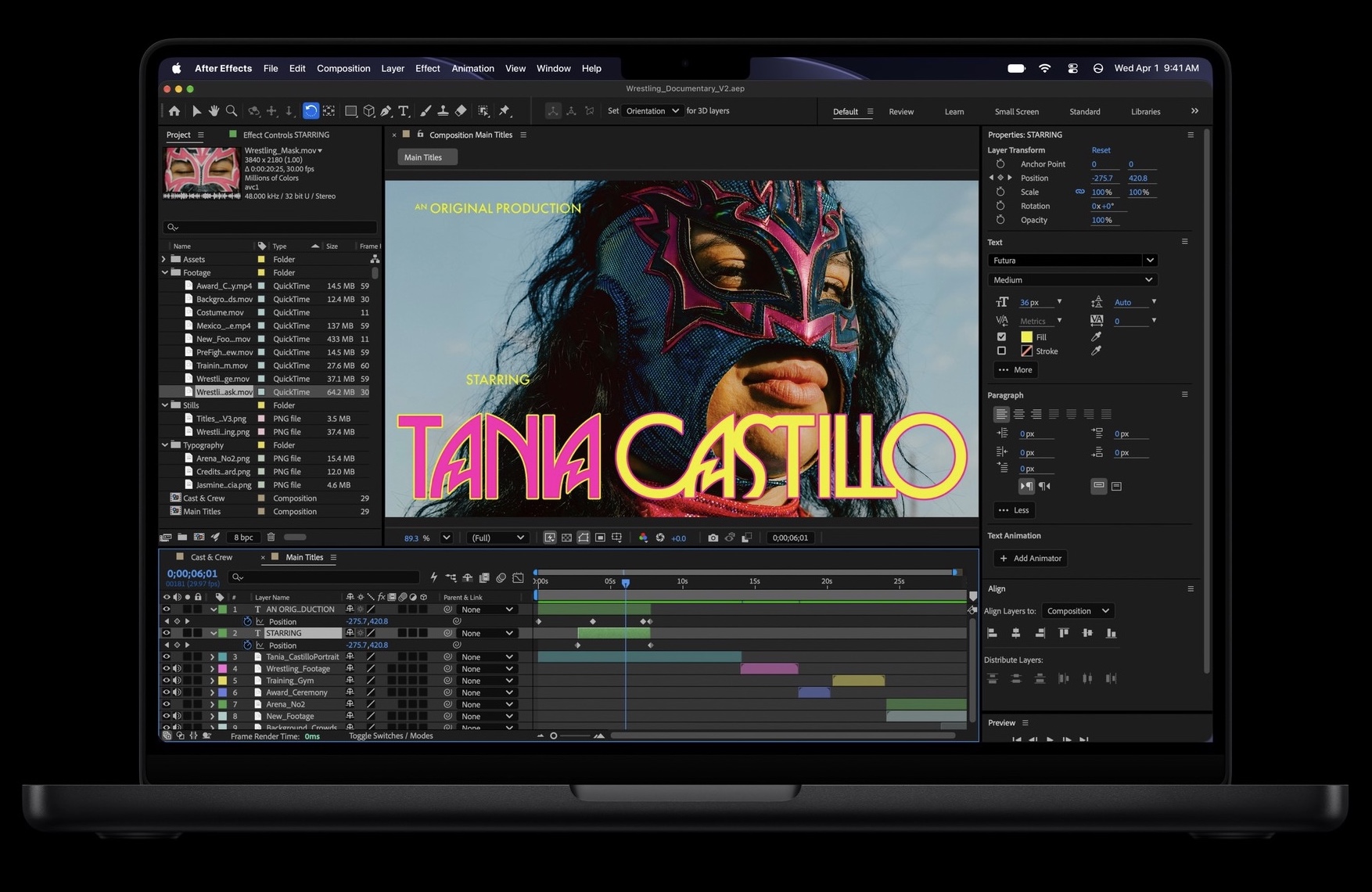Click the Less button in Paragraph section

tap(1014, 510)
